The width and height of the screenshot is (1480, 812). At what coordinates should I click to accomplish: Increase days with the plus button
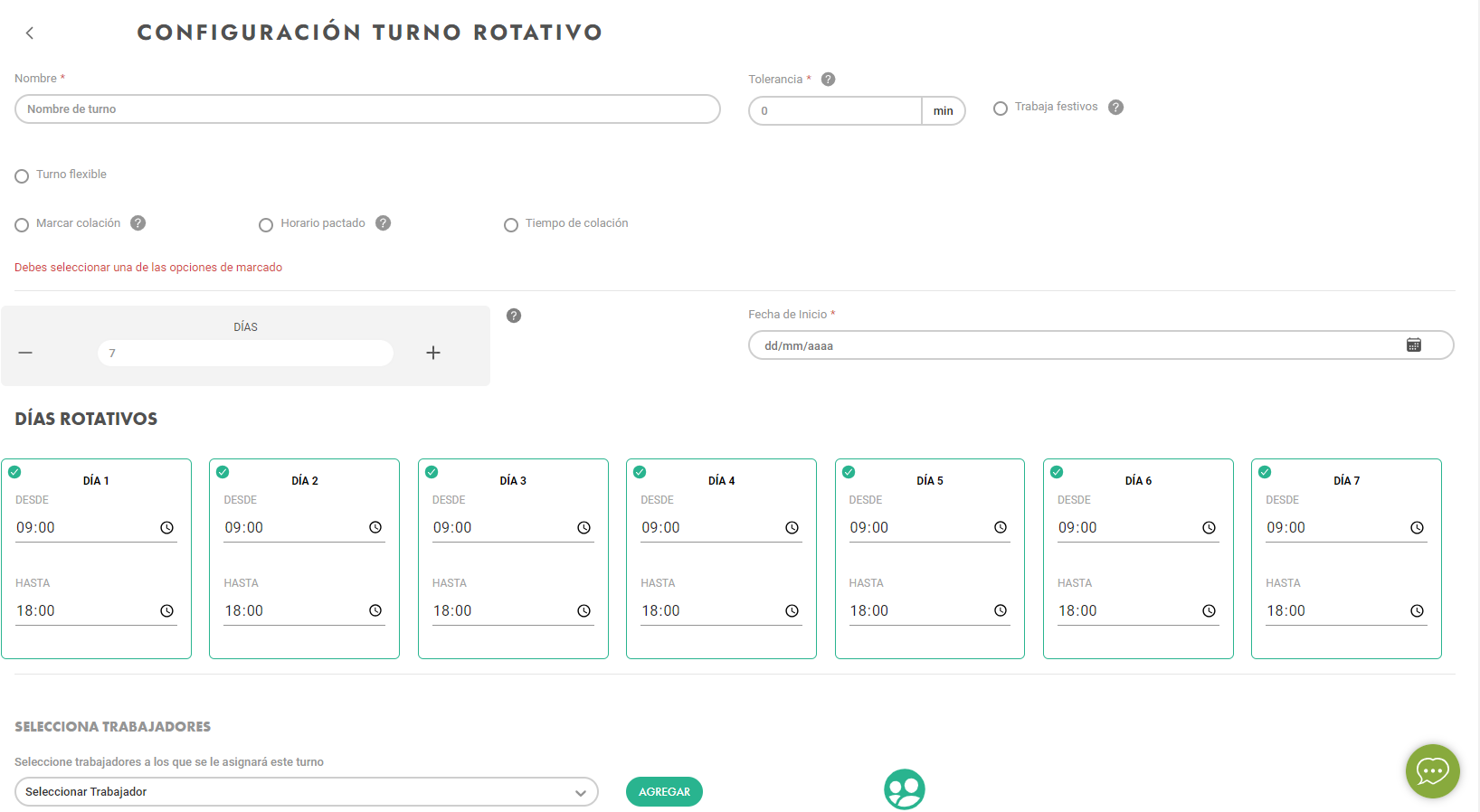[x=433, y=353]
